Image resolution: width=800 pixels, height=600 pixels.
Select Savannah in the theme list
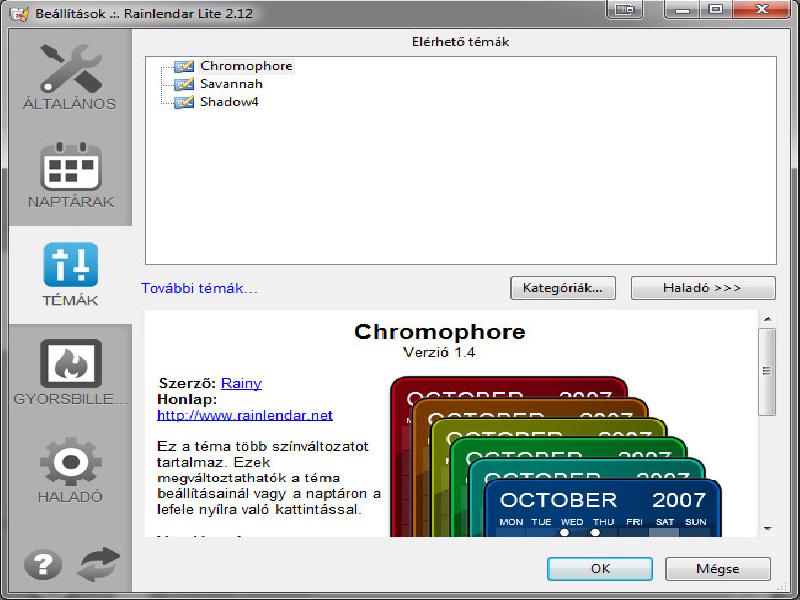coord(231,84)
